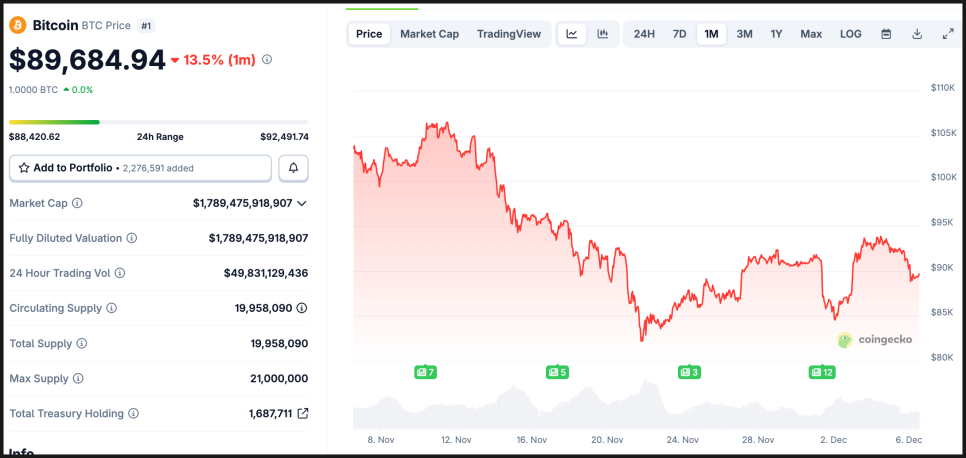
Task: Toggle the LOG scale option
Action: click(x=851, y=34)
